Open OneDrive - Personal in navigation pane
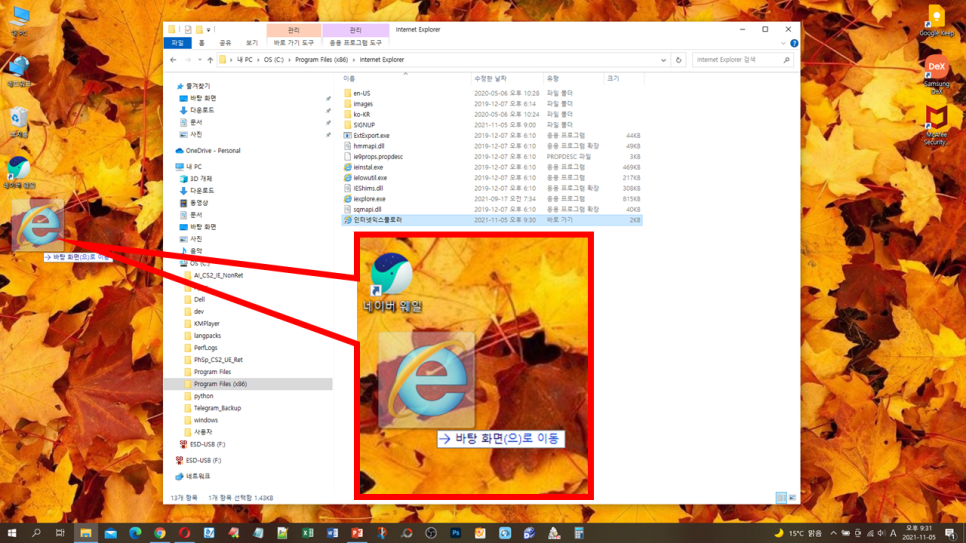 [x=213, y=150]
